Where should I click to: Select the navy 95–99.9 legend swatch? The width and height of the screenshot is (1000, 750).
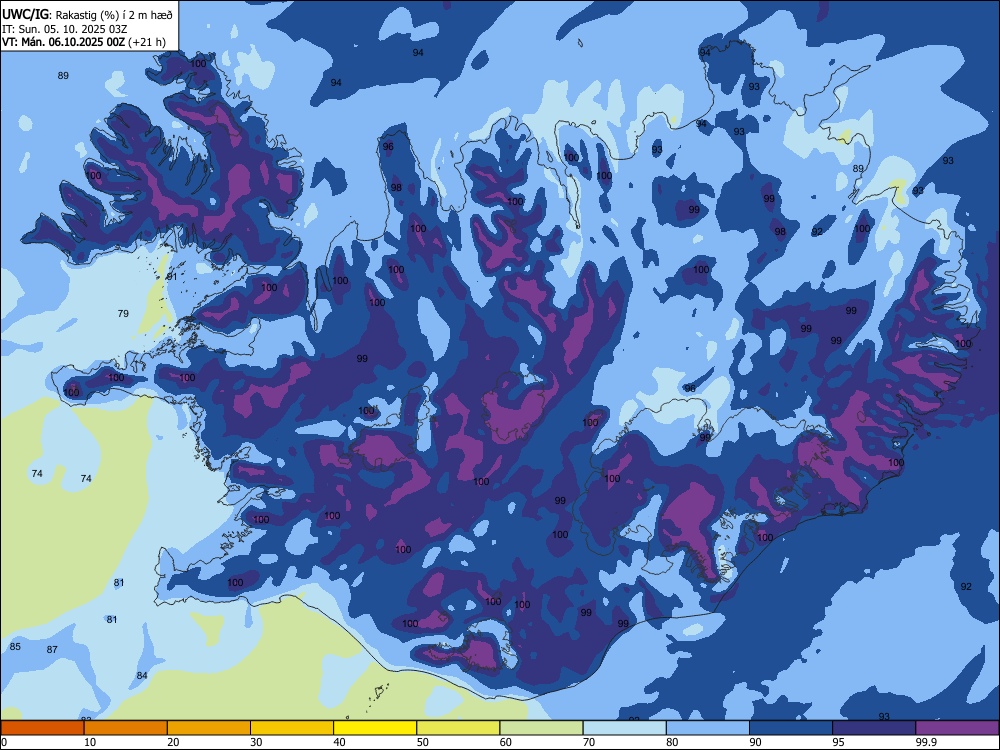point(874,728)
